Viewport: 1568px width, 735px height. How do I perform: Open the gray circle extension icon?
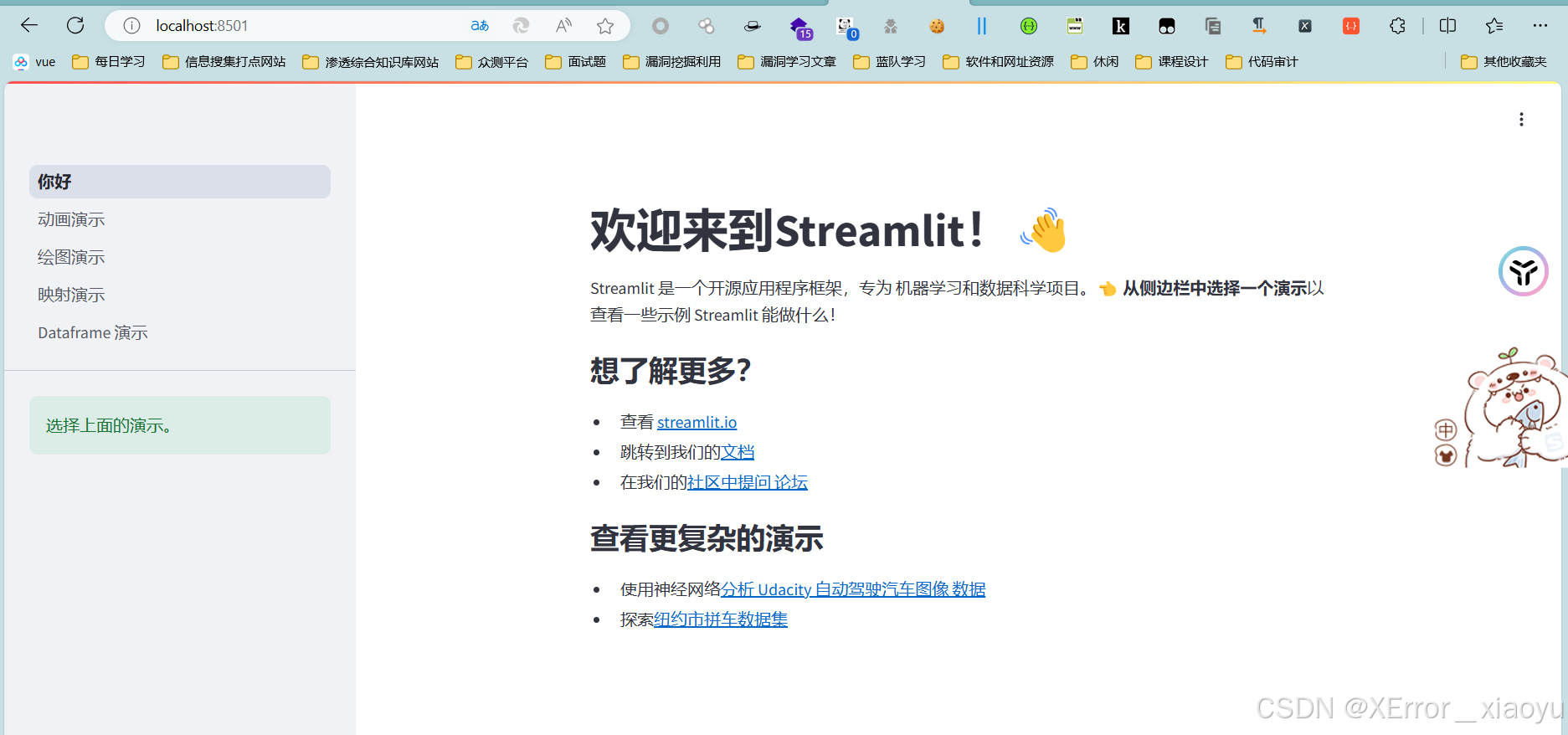(x=661, y=27)
